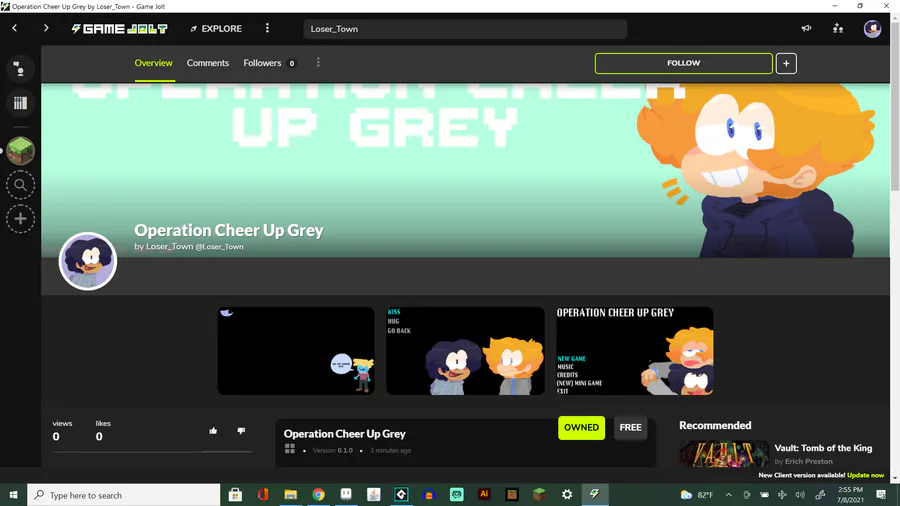Click the Windows taskbar search box
Image resolution: width=900 pixels, height=506 pixels.
click(123, 495)
